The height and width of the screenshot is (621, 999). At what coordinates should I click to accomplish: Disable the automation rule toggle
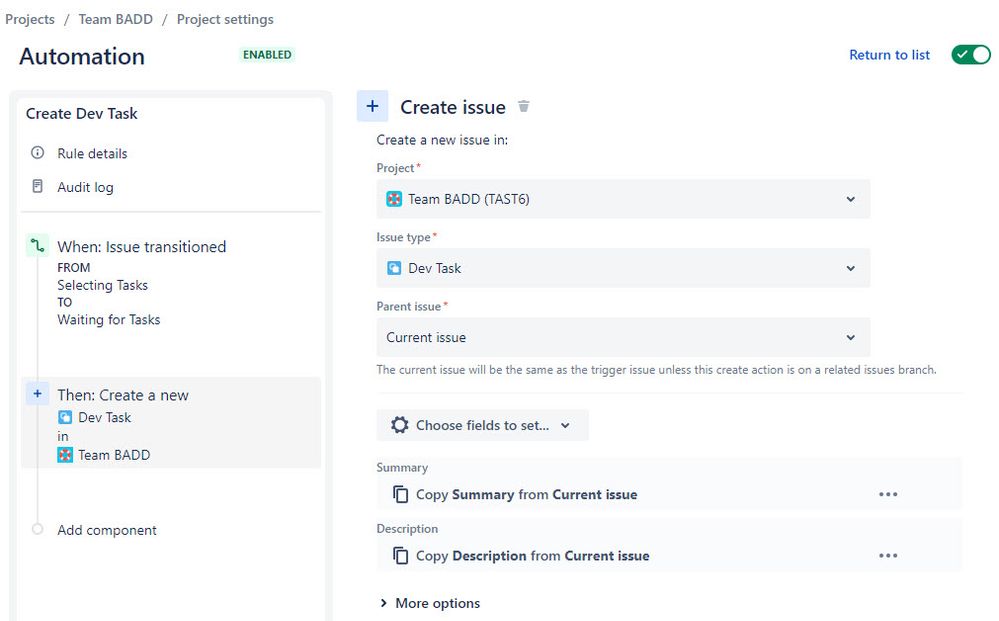(971, 55)
